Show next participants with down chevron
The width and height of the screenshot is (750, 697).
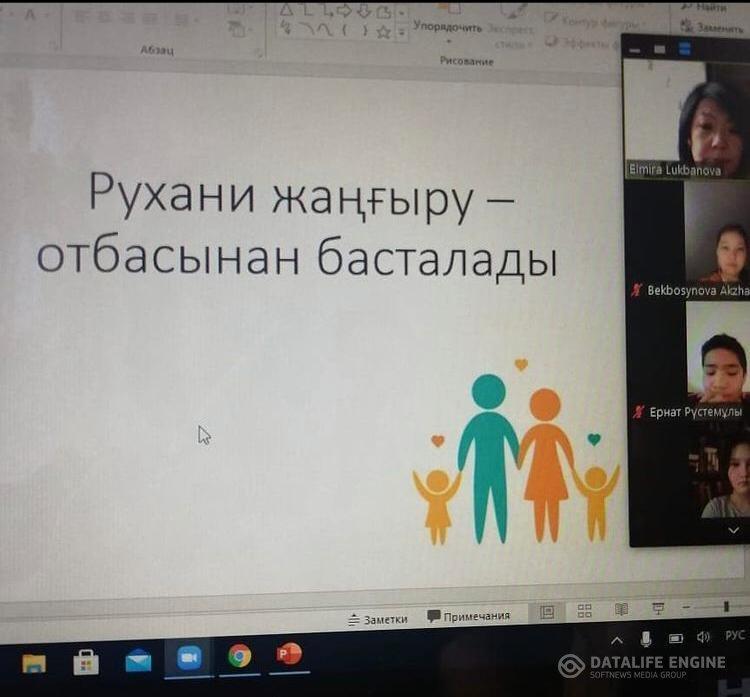click(x=733, y=531)
